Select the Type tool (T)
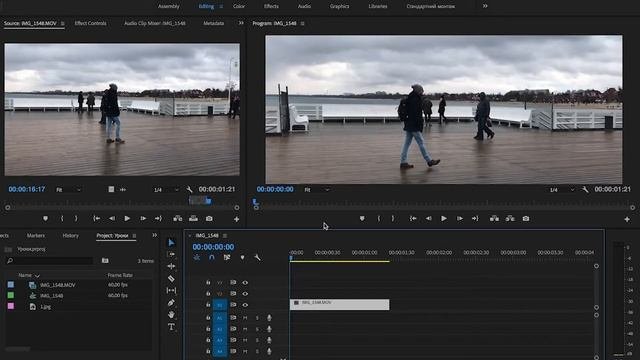The height and width of the screenshot is (360, 640). (x=171, y=327)
